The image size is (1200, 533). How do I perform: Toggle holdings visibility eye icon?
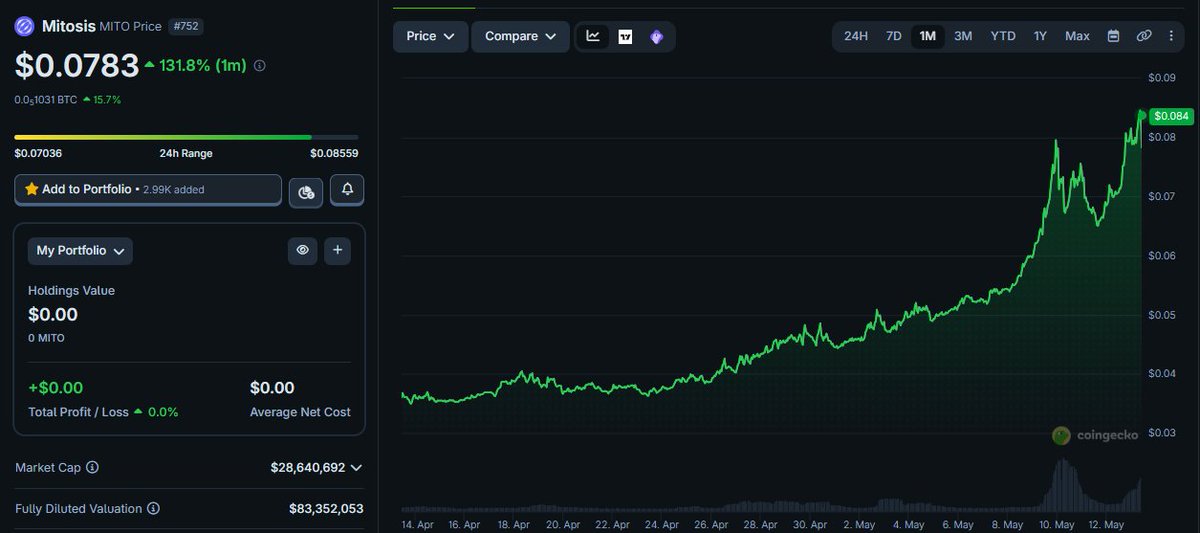pyautogui.click(x=302, y=250)
